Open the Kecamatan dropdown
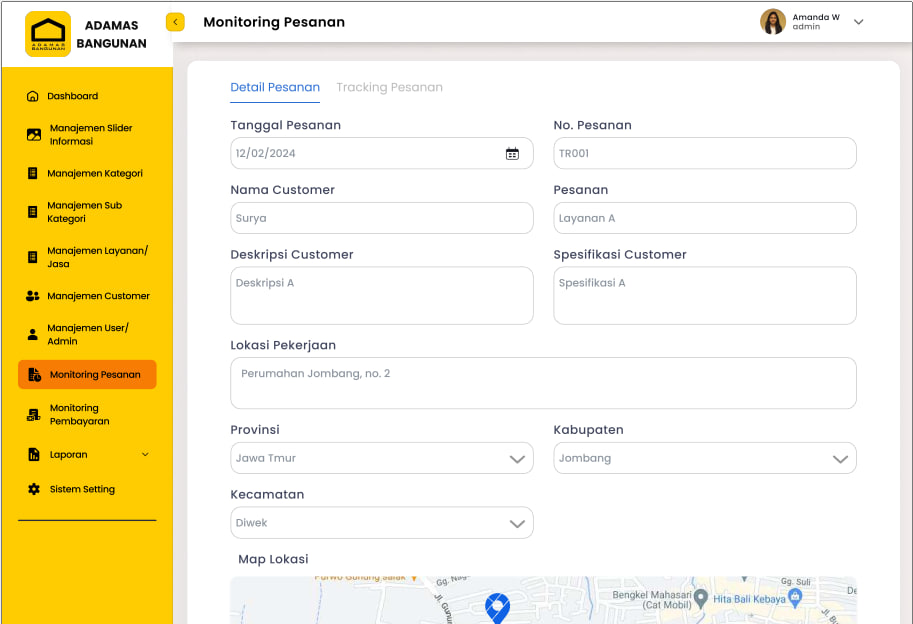913x624 pixels. click(x=382, y=523)
